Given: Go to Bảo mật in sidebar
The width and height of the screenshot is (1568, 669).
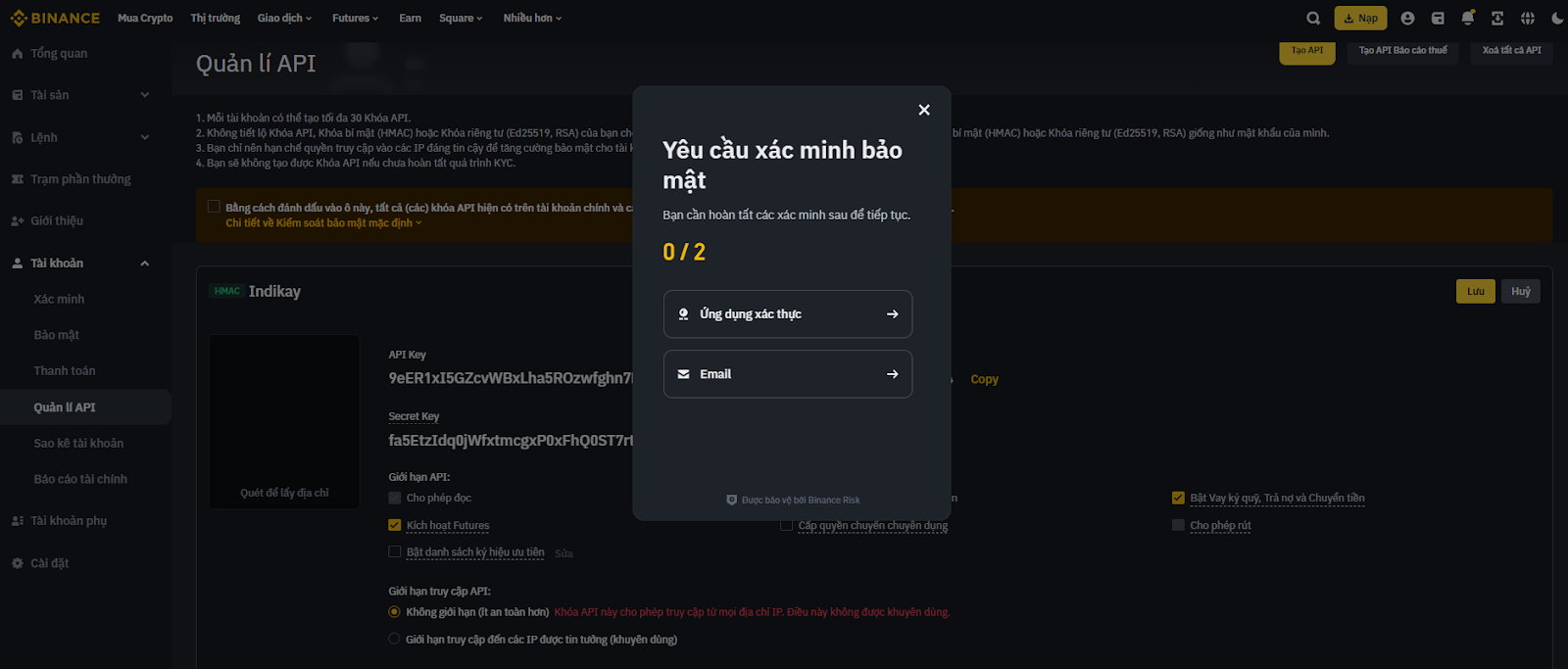Looking at the screenshot, I should coord(57,335).
